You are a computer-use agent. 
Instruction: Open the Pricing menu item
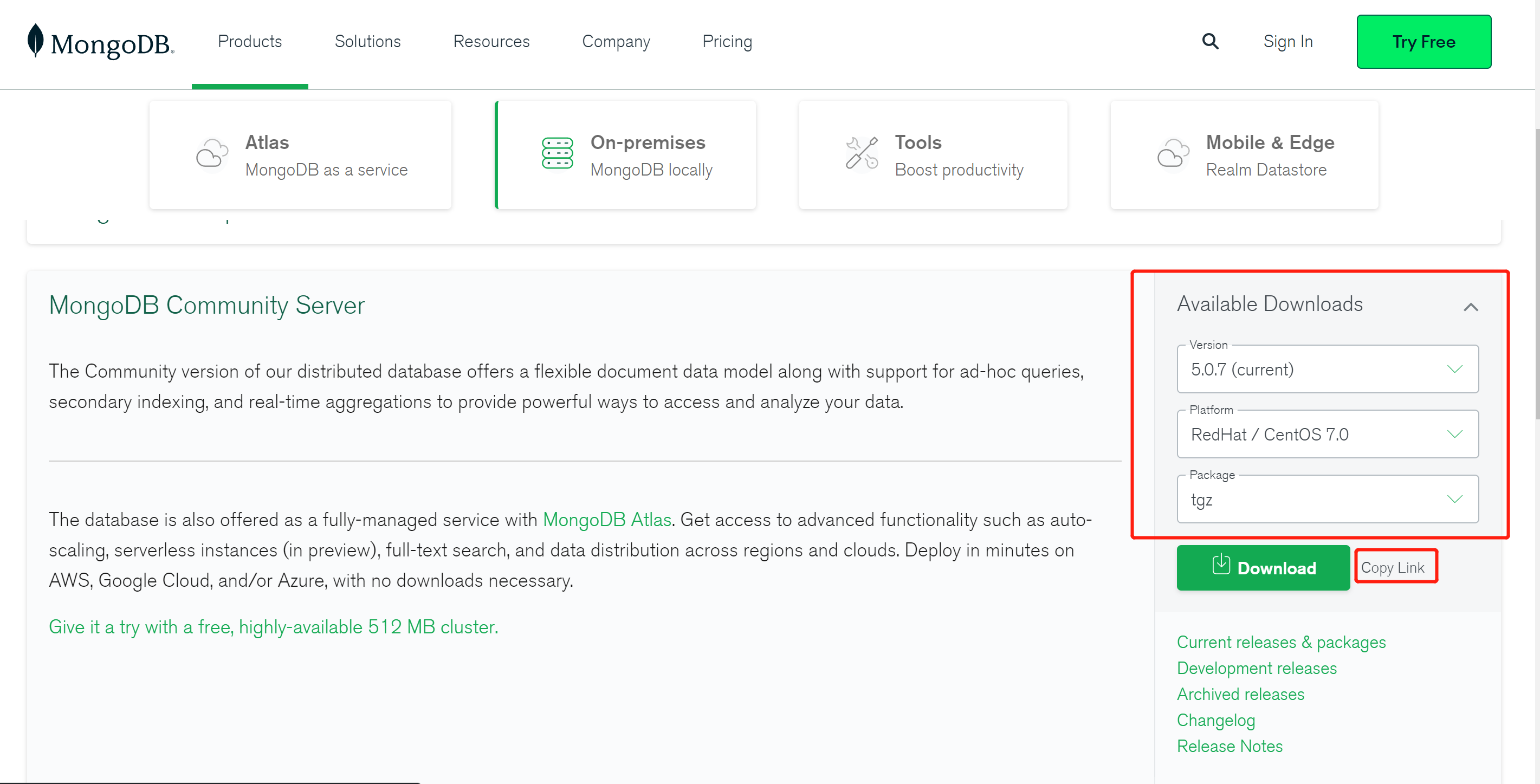pos(727,41)
